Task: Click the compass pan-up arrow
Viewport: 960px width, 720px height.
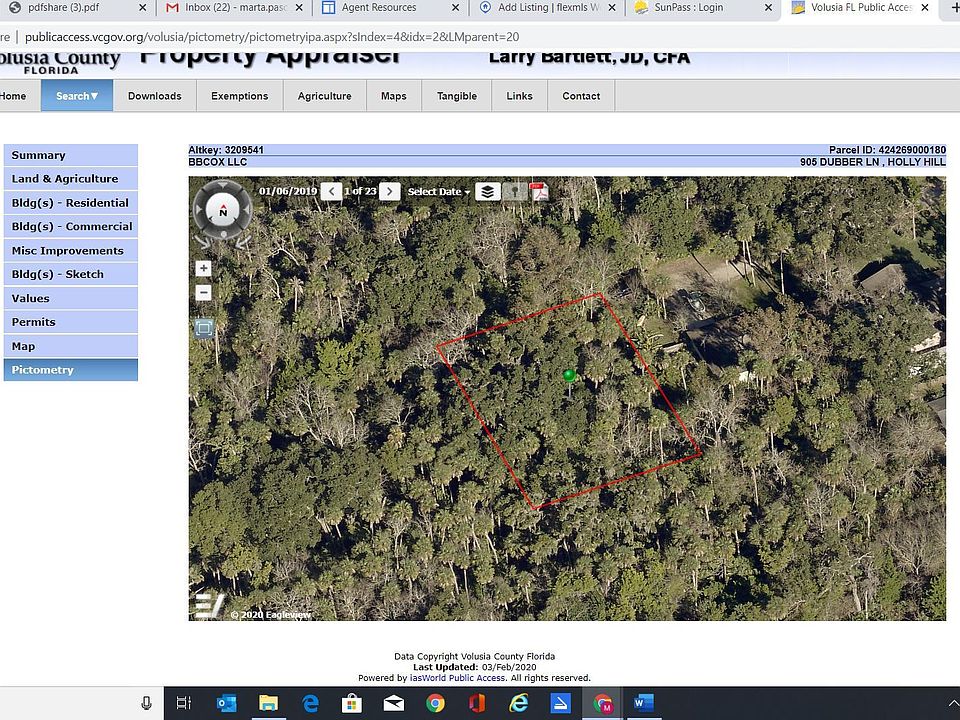Action: point(223,186)
